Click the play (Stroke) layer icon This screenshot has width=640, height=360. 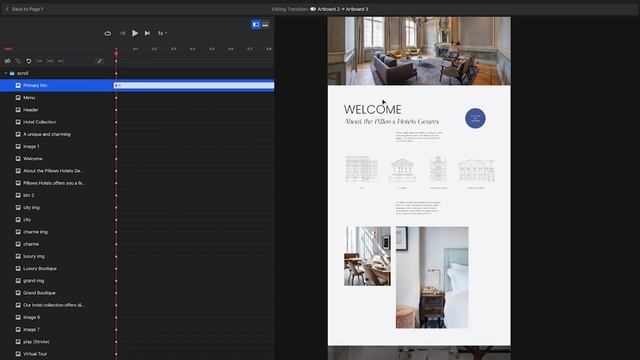18,342
